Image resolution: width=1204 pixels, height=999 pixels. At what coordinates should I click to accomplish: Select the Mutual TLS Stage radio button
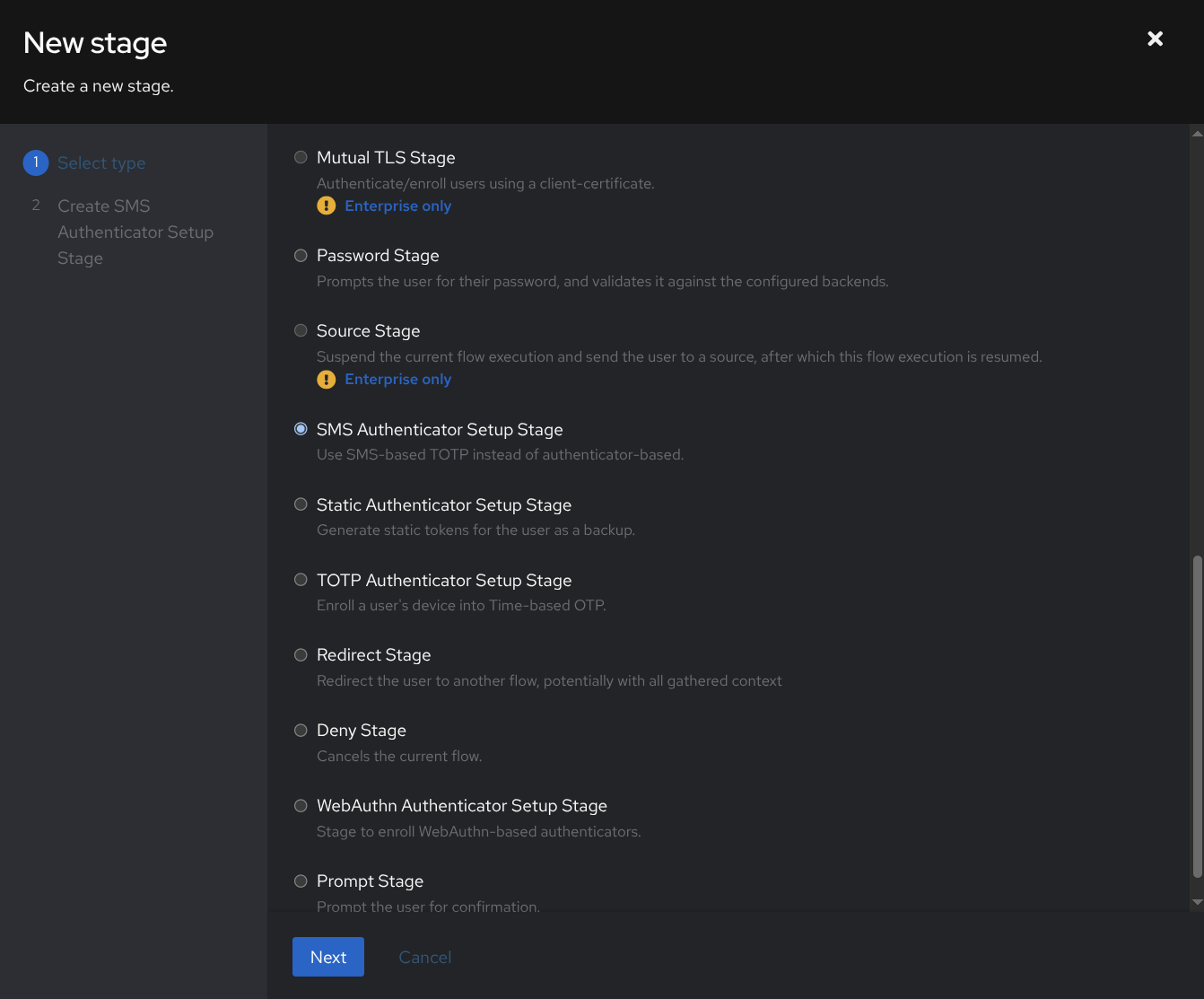pos(301,158)
